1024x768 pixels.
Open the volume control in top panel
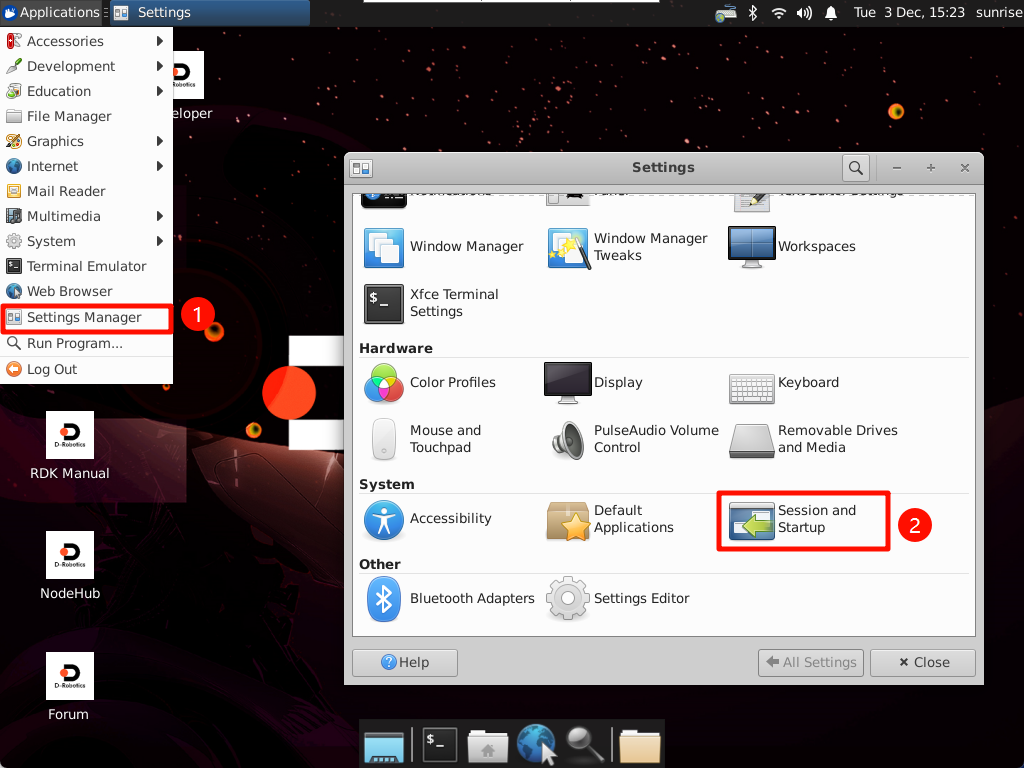(x=804, y=12)
